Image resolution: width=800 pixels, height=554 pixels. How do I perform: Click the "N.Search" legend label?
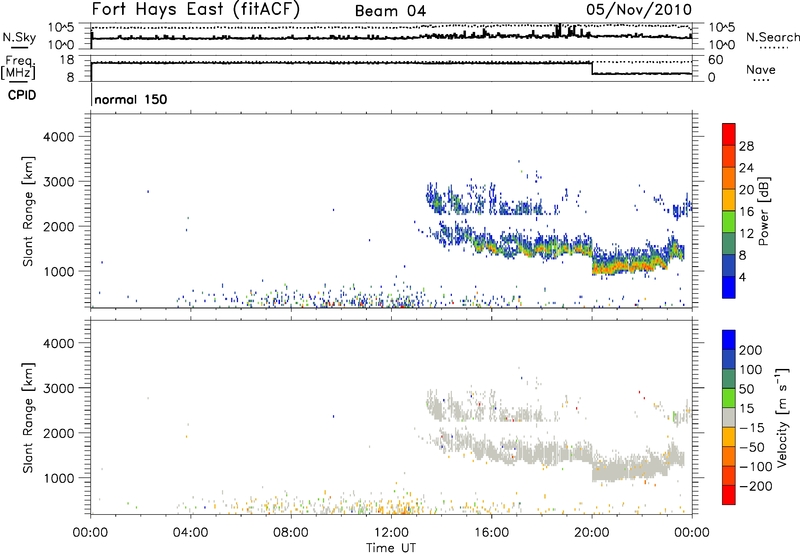tap(772, 37)
